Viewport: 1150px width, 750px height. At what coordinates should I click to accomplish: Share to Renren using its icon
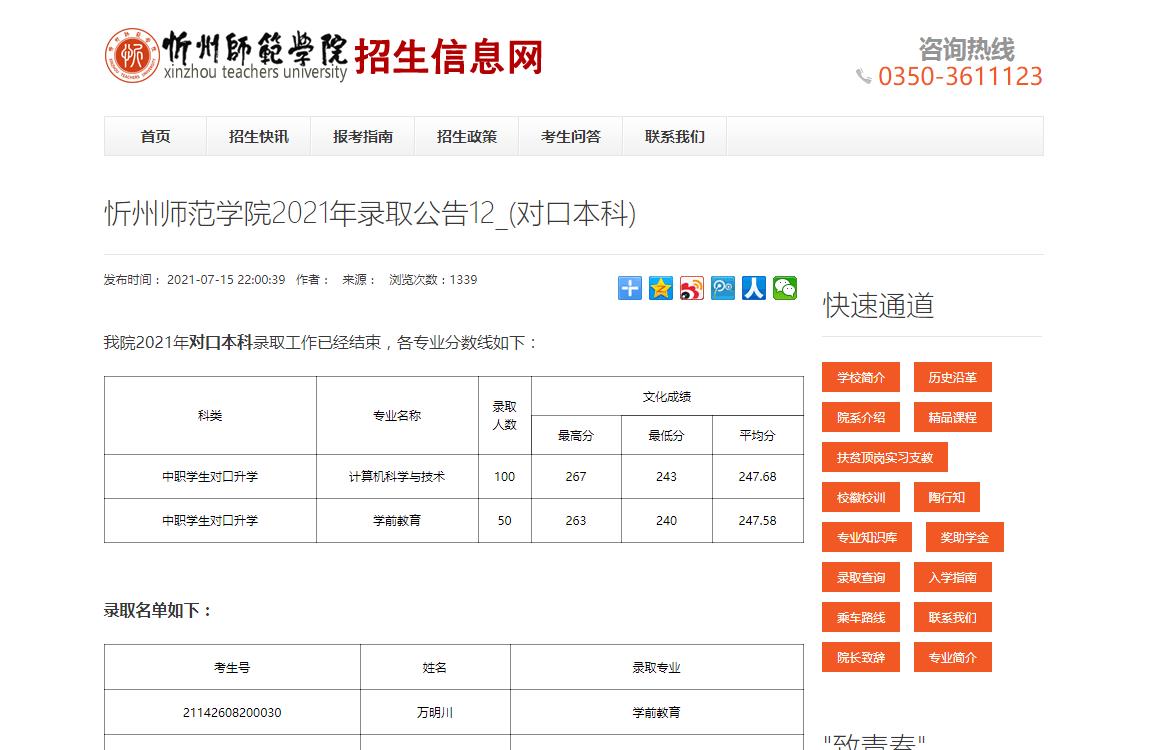click(x=754, y=288)
